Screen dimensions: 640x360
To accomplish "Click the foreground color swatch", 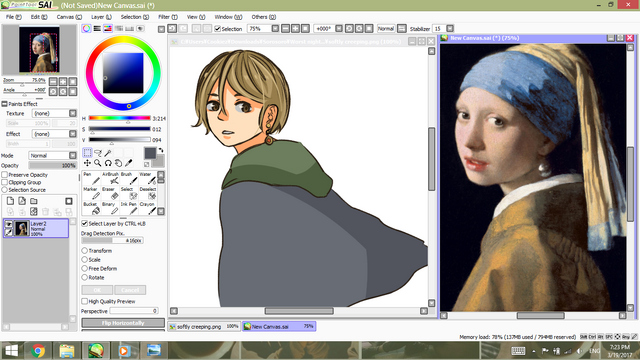I will pos(150,153).
